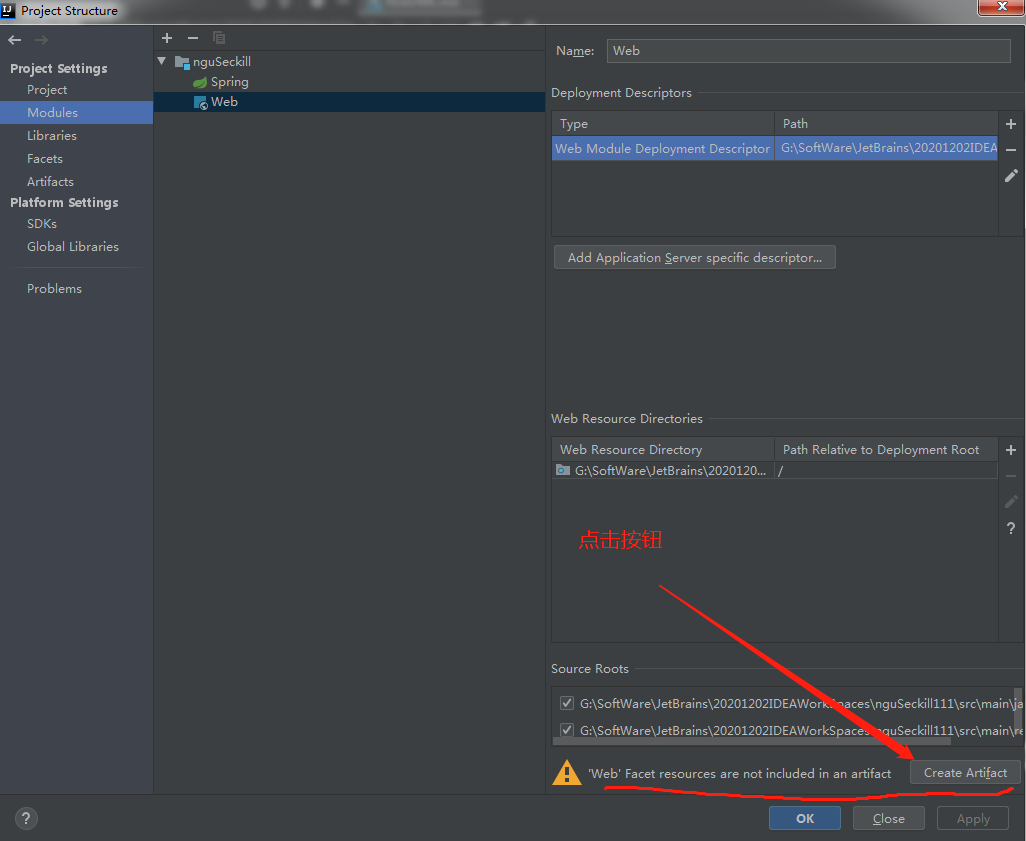Edit deployment descriptor with pencil icon
Image resolution: width=1026 pixels, height=841 pixels.
pyautogui.click(x=1011, y=175)
